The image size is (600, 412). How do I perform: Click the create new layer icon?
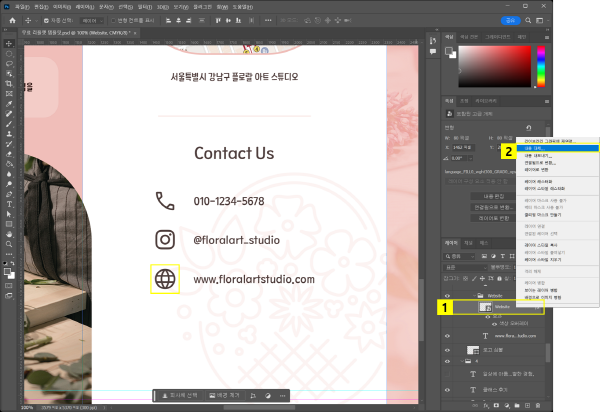click(527, 405)
